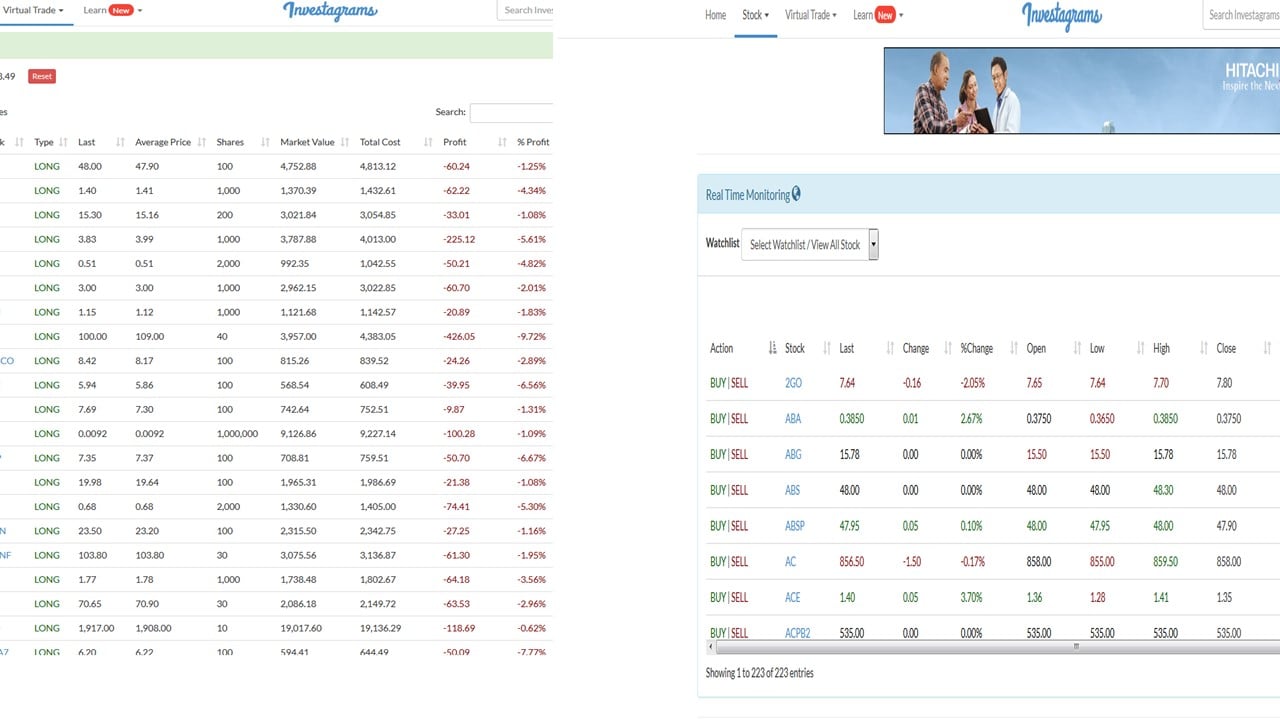Click the sort icon on the Market Value column
1280x720 pixels.
click(x=347, y=141)
